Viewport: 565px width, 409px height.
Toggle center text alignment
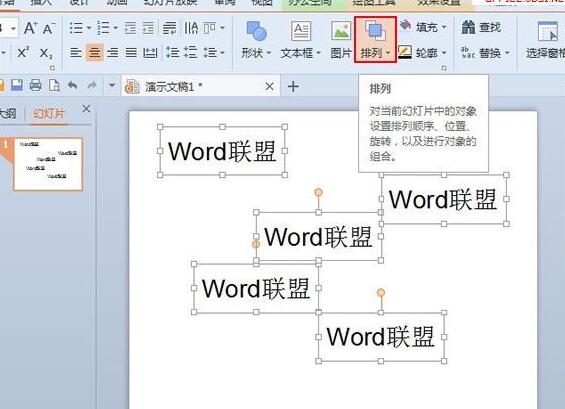[95, 53]
